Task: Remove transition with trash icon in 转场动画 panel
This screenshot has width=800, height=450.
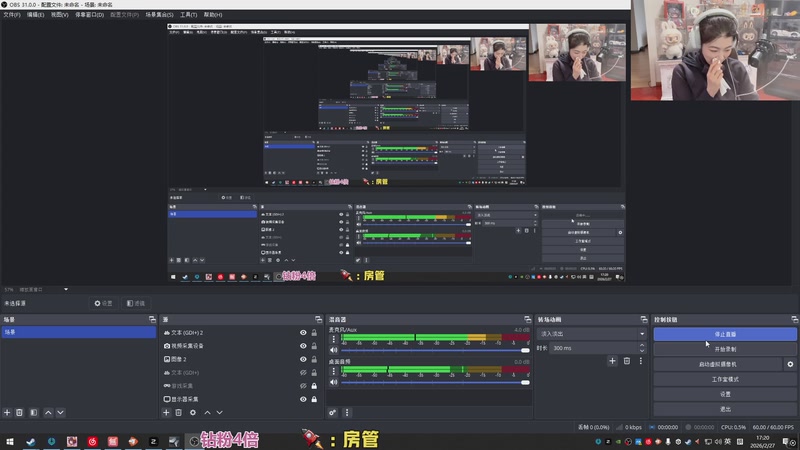Action: (x=627, y=361)
